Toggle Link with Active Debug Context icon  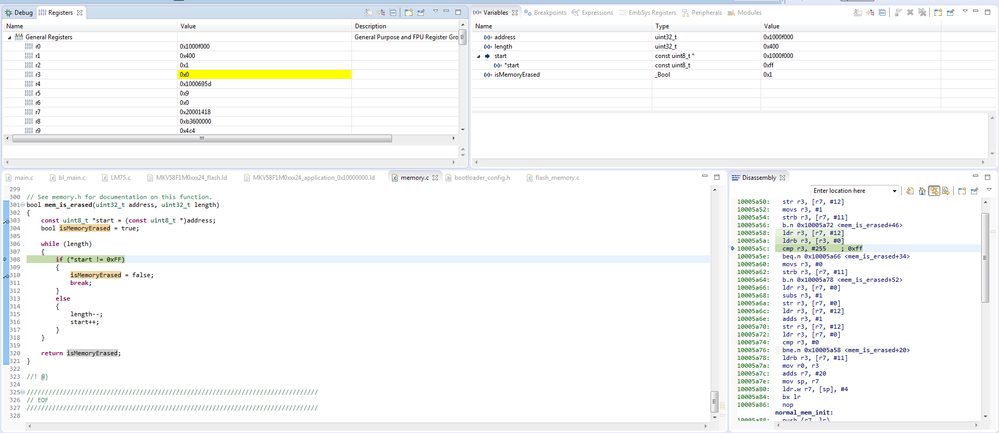point(934,191)
